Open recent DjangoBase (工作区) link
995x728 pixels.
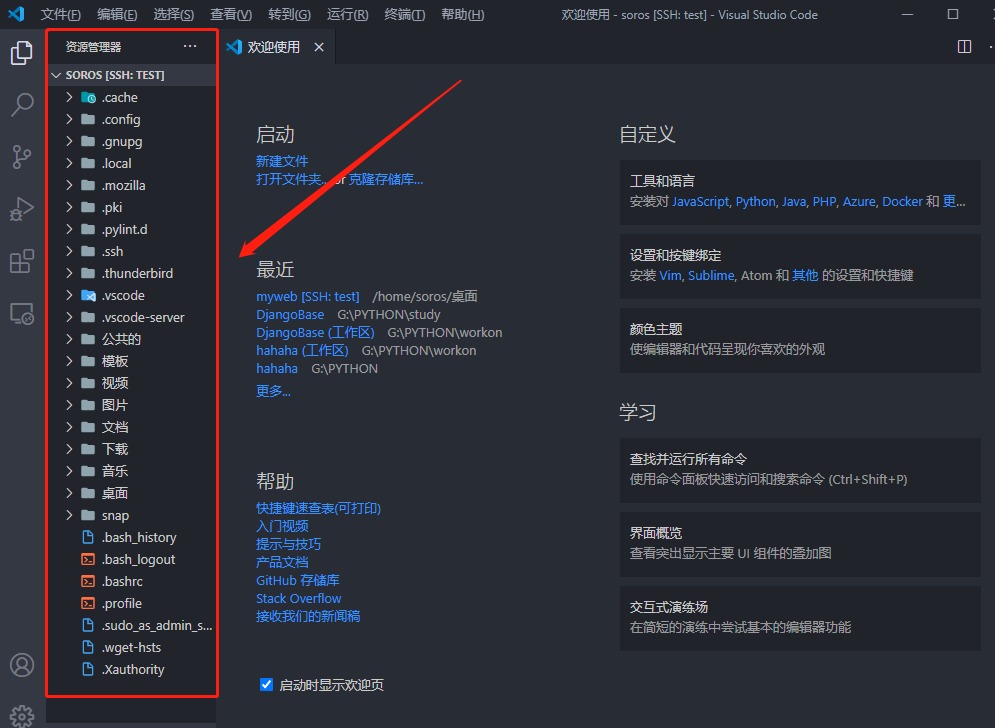coord(315,333)
